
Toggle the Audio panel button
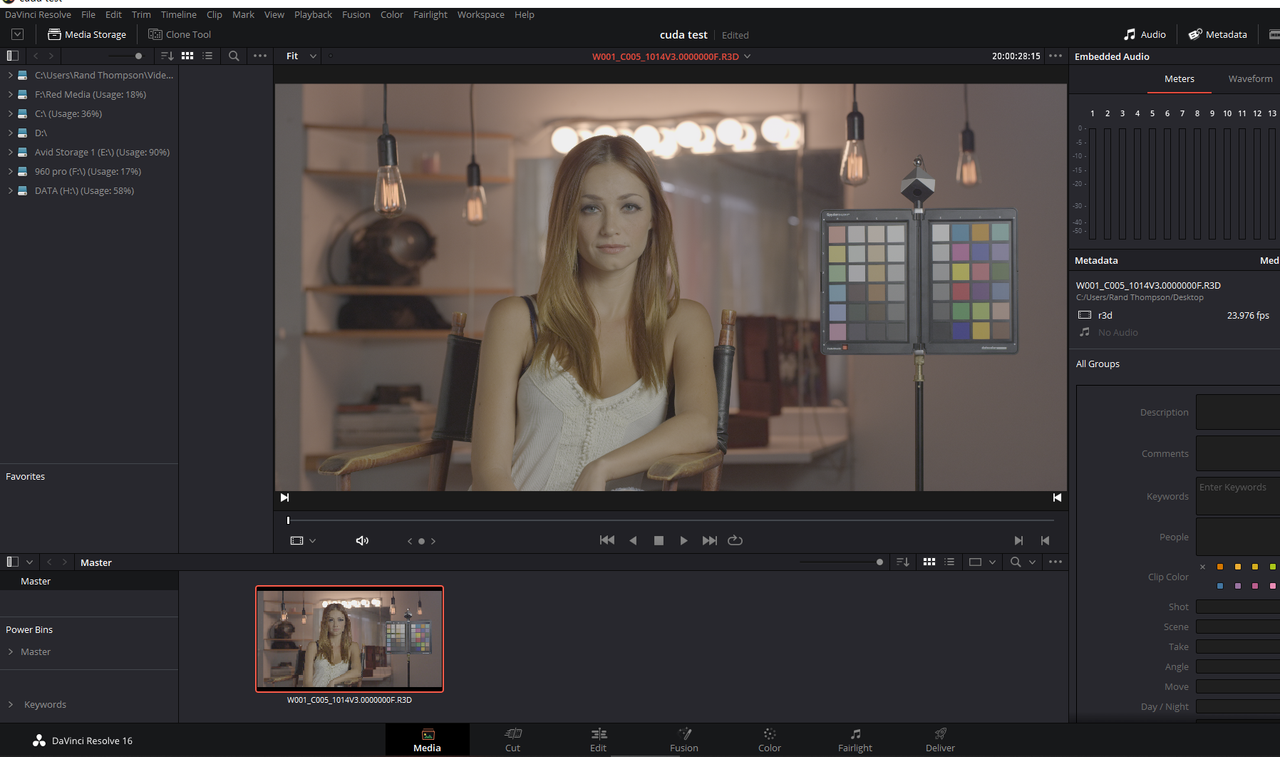pos(1144,34)
